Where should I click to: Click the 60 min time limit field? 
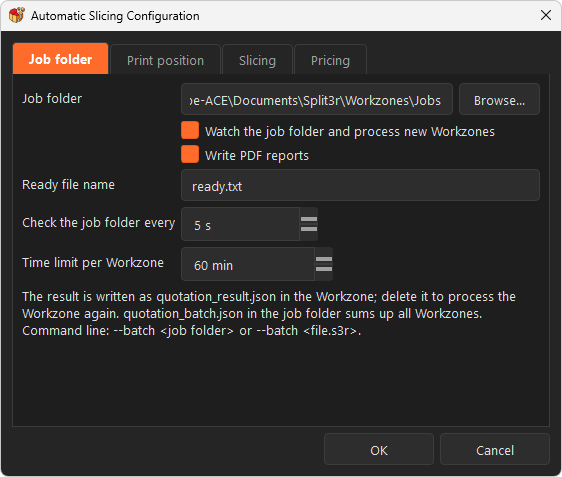(x=248, y=264)
